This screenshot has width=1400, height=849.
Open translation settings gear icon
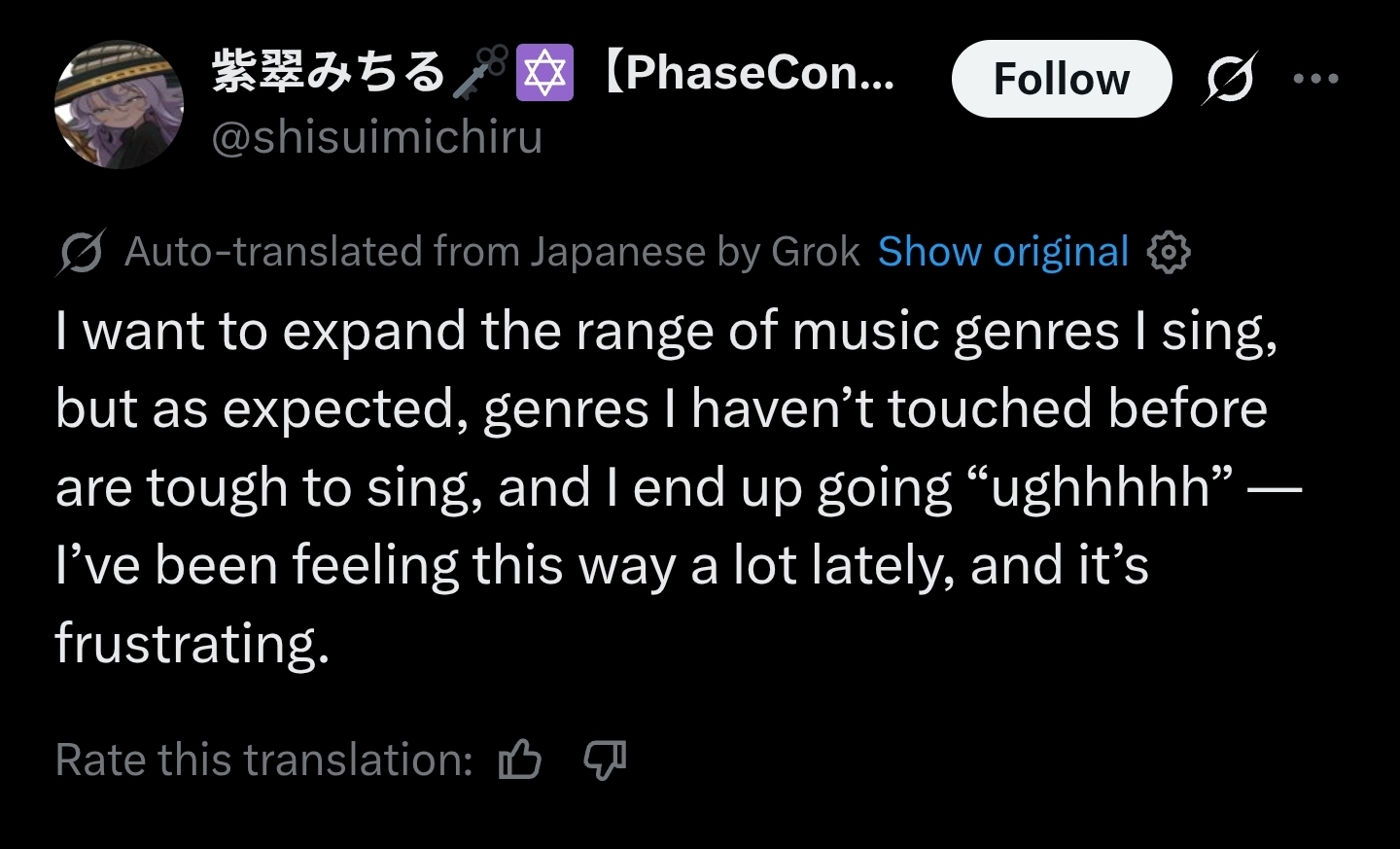click(1168, 253)
